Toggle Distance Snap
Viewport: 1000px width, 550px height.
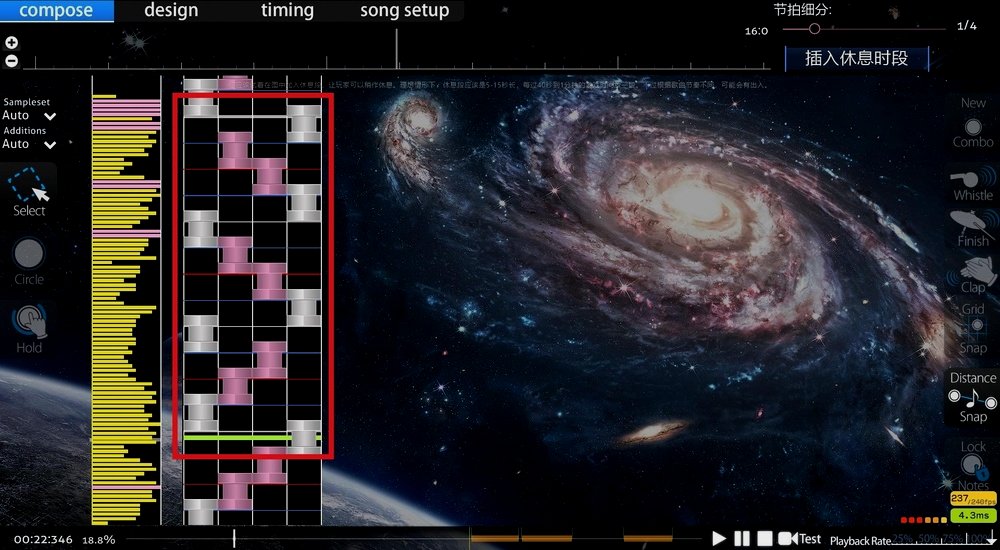click(972, 398)
